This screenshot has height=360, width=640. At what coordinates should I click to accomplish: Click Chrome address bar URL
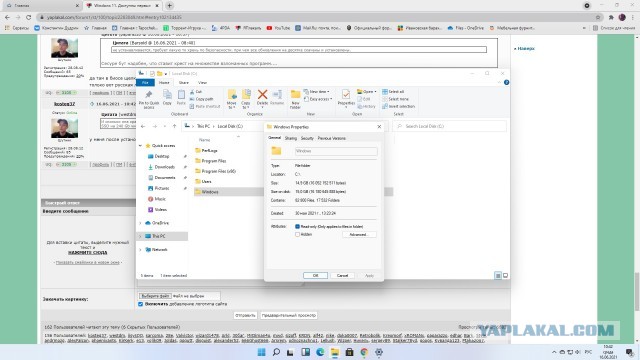[114, 18]
